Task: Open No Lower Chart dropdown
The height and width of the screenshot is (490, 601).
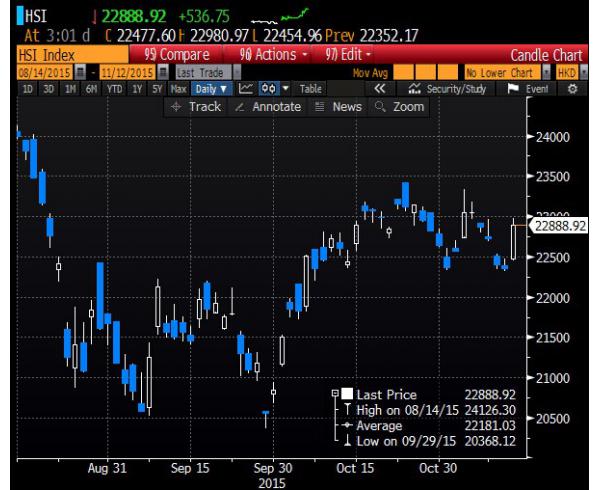Action: point(546,72)
